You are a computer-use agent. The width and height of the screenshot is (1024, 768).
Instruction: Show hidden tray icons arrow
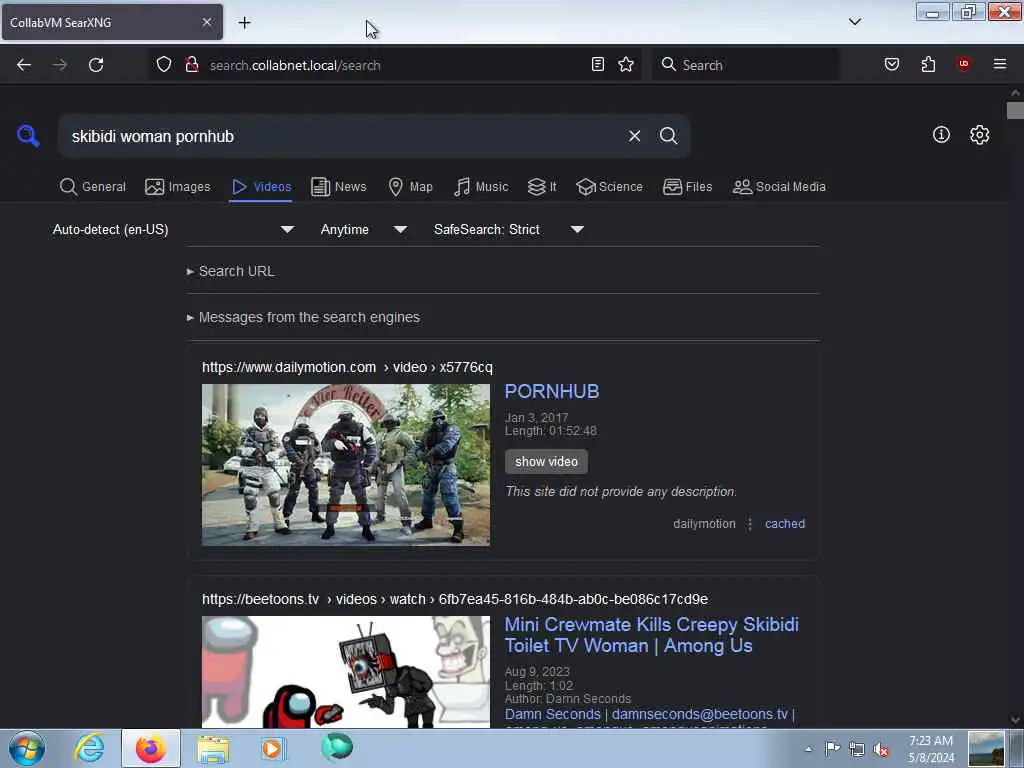coord(808,749)
